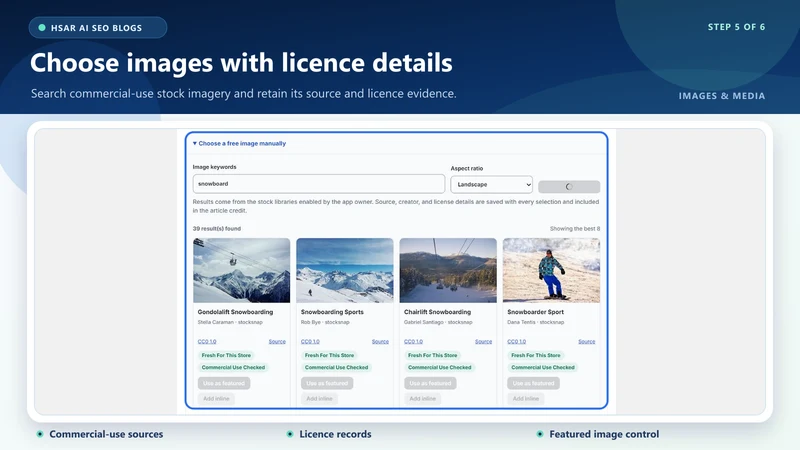Open CC0 1.0 licence link for Snowboarding Sports
Screen dimensions: 800x450
(310, 341)
